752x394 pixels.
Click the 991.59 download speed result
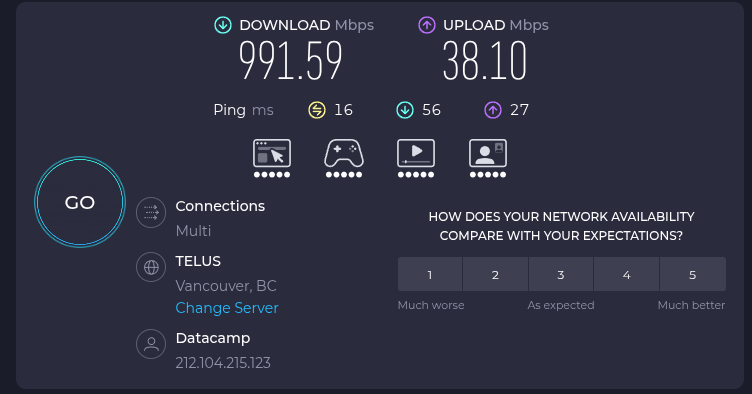click(291, 61)
